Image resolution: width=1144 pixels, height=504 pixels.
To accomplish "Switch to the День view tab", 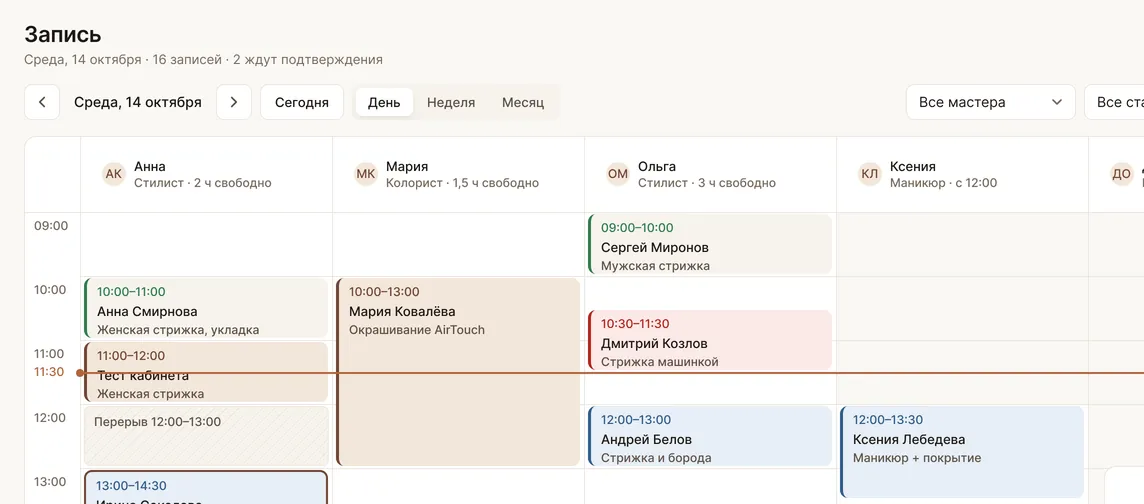I will tap(384, 102).
